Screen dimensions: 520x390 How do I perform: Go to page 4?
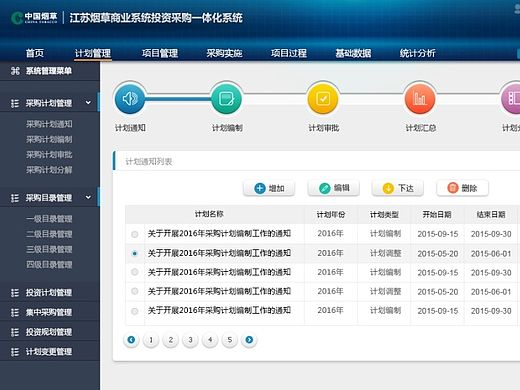210,340
